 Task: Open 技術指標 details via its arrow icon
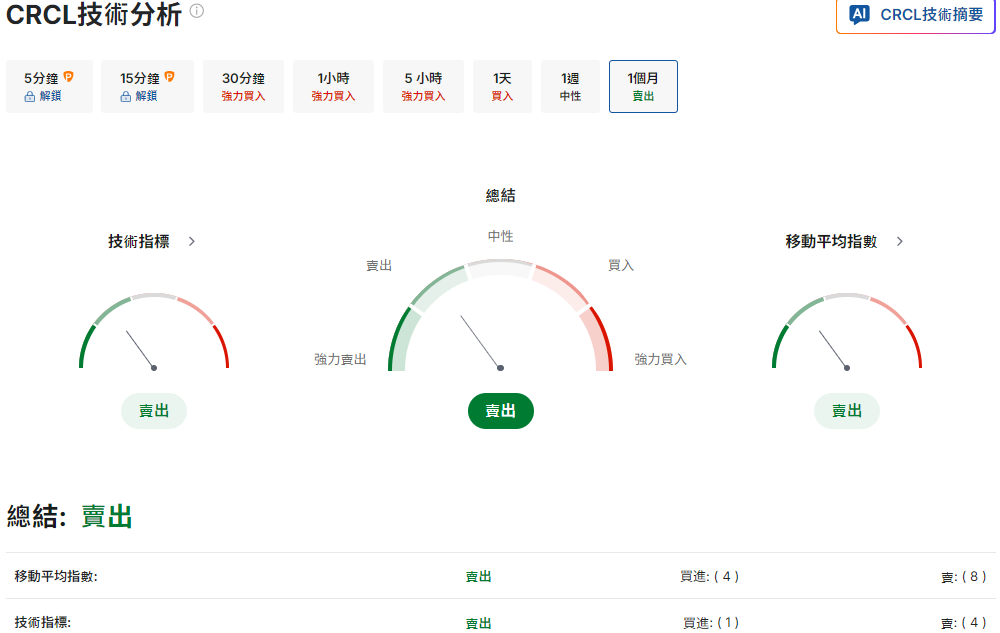(x=192, y=241)
